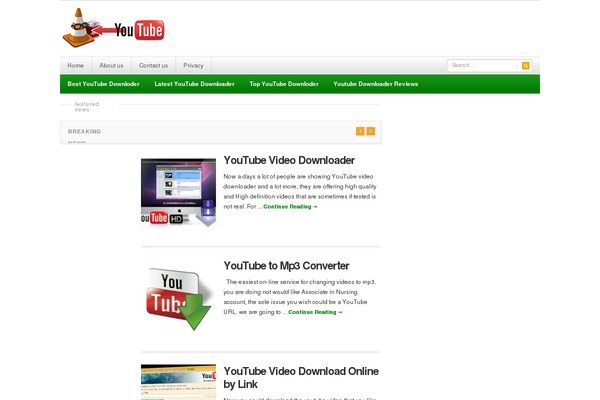Click the orange search magnifier button

(525, 66)
